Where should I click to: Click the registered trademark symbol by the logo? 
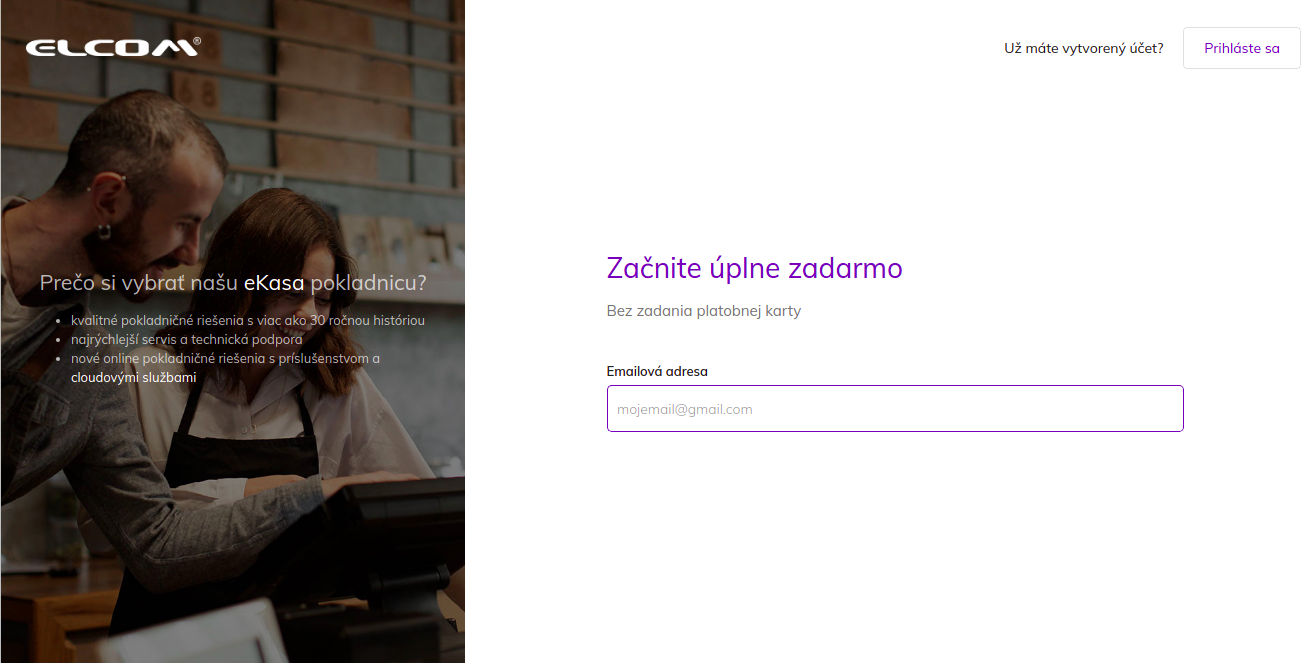click(x=197, y=41)
